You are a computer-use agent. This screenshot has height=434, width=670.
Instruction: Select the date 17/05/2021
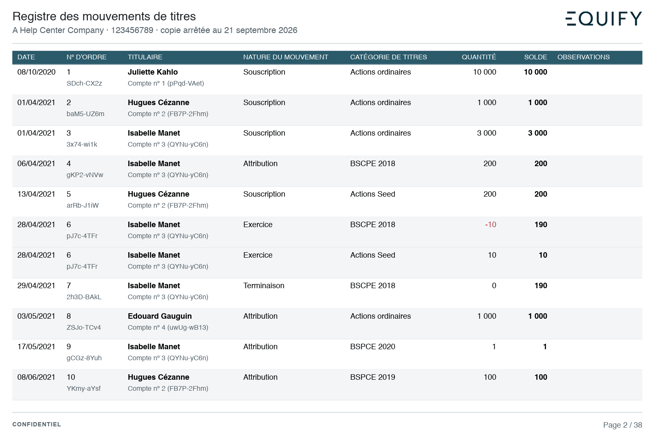pos(36,347)
